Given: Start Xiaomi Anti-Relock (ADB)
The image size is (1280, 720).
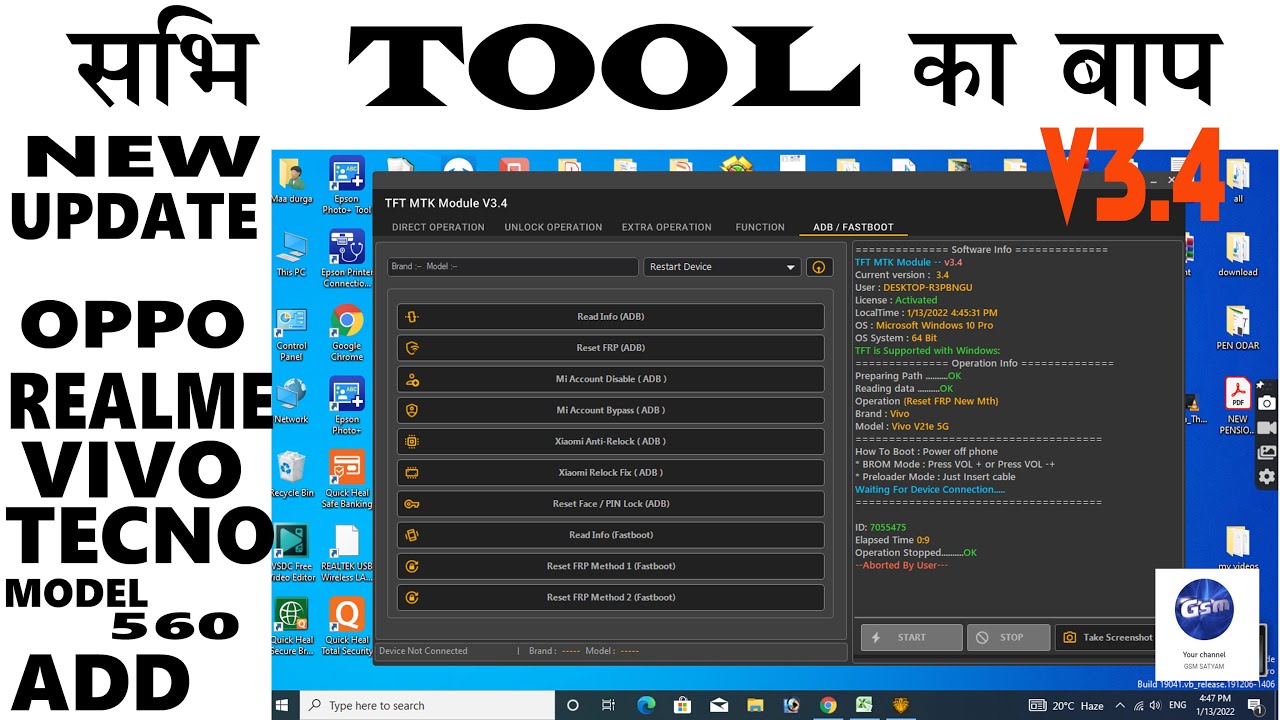Looking at the screenshot, I should point(610,441).
